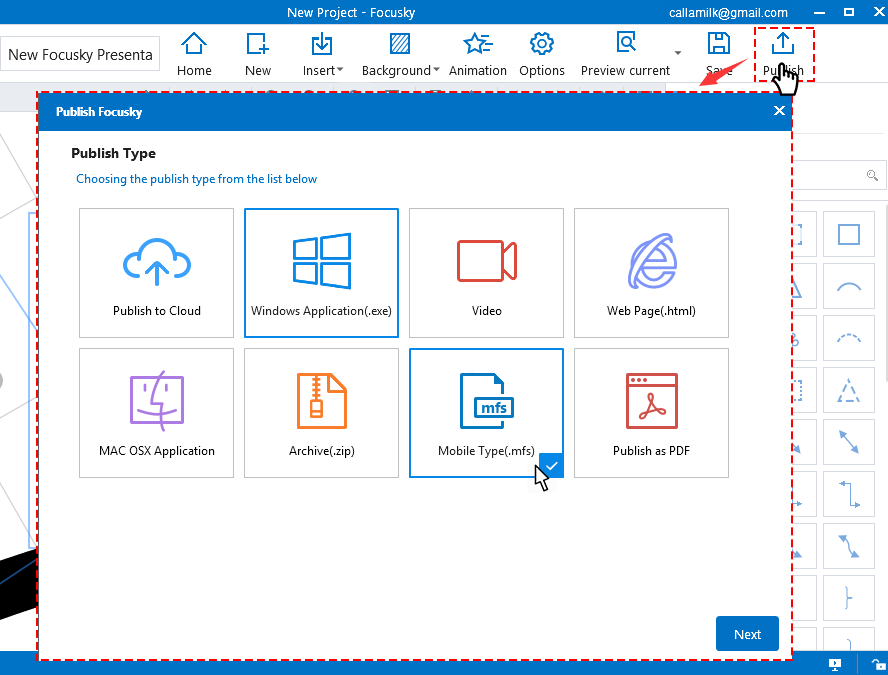Screen dimensions: 888x675
Task: Click the "New Project - Focusky" window title
Action: (x=351, y=12)
